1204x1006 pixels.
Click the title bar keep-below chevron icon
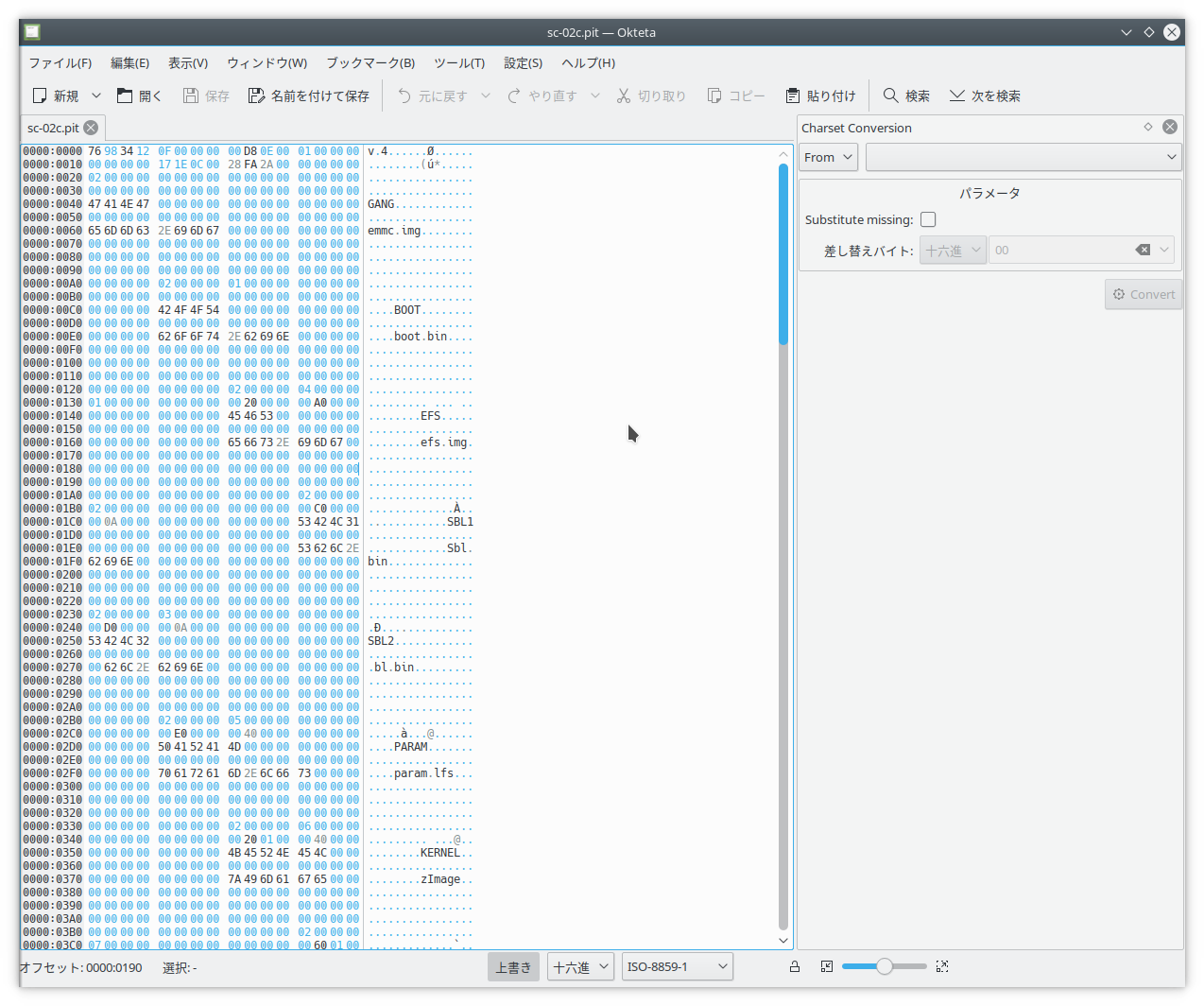tap(1127, 32)
